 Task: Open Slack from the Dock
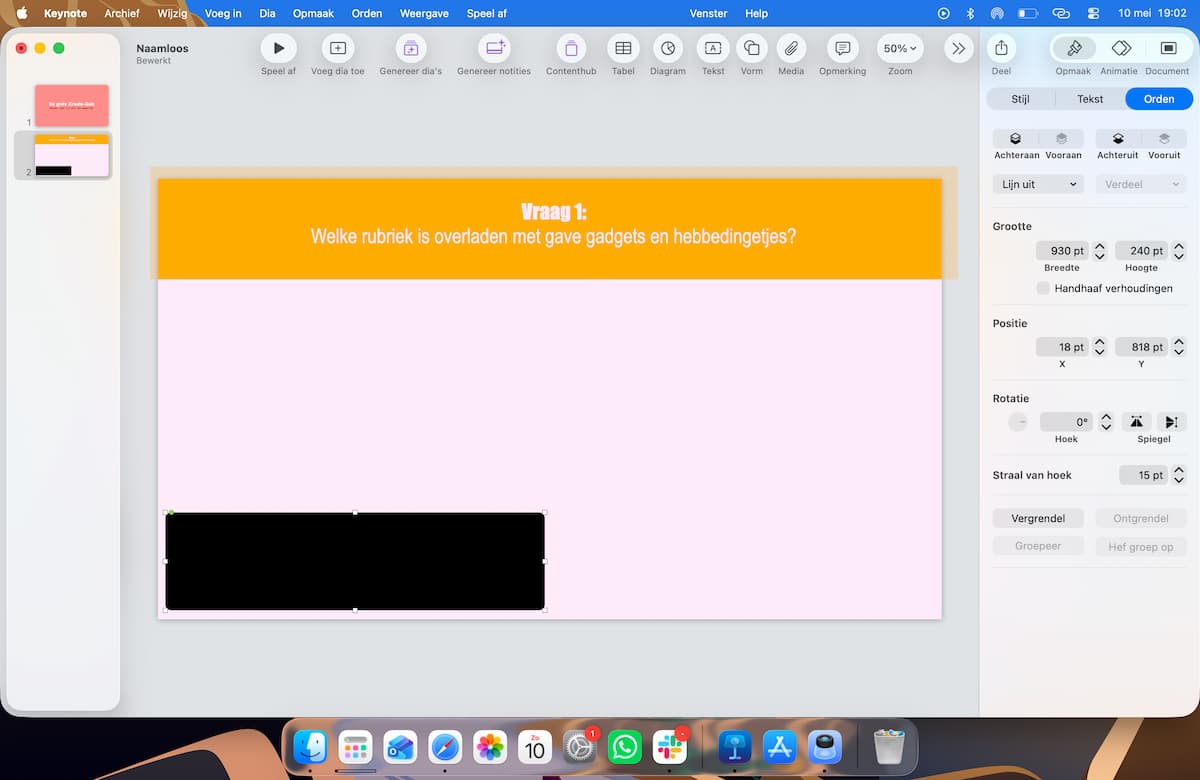(669, 747)
